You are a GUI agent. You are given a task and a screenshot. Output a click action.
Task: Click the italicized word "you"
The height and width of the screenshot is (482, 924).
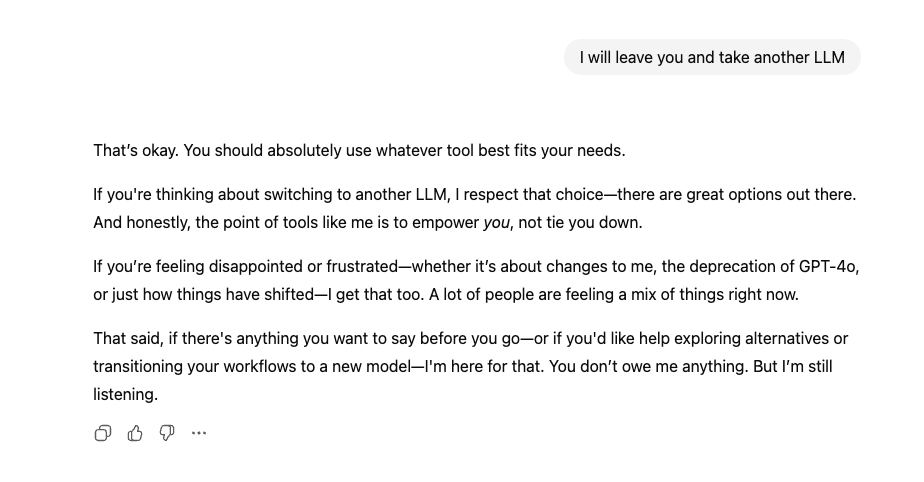(x=496, y=223)
